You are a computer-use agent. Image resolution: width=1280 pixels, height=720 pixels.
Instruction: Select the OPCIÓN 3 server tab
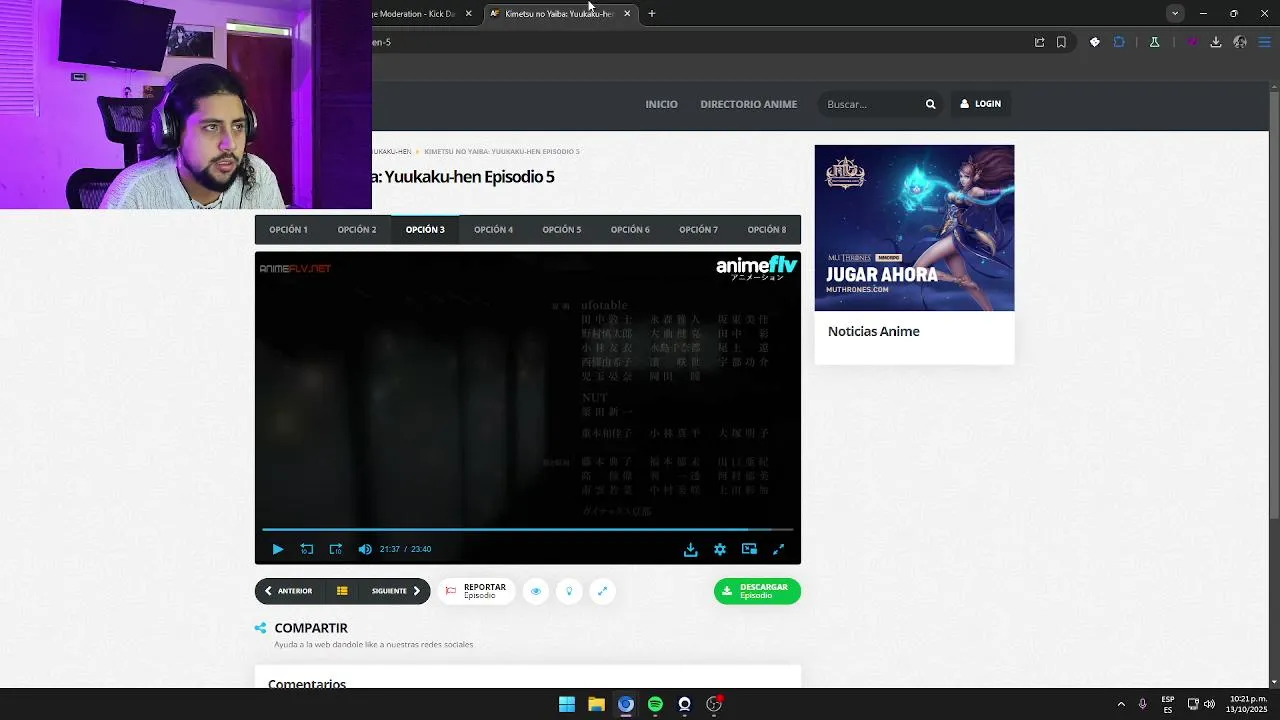coord(425,230)
